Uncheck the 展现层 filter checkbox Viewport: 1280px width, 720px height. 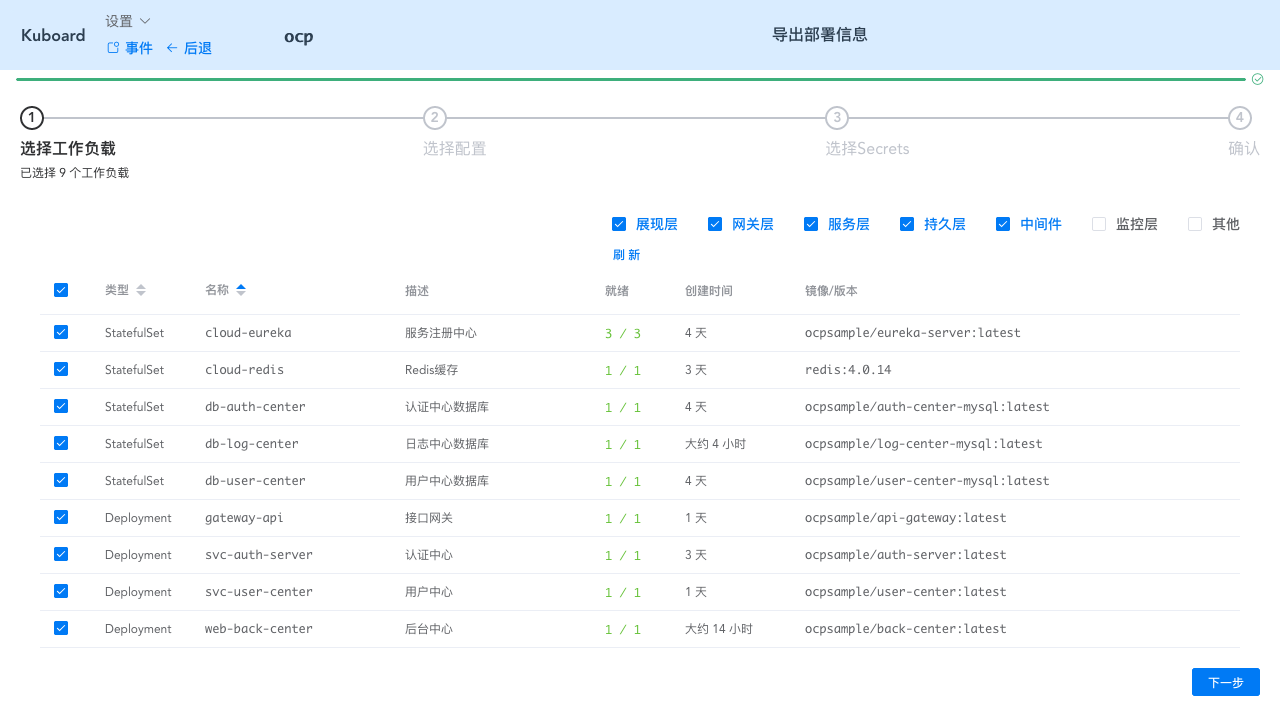619,224
